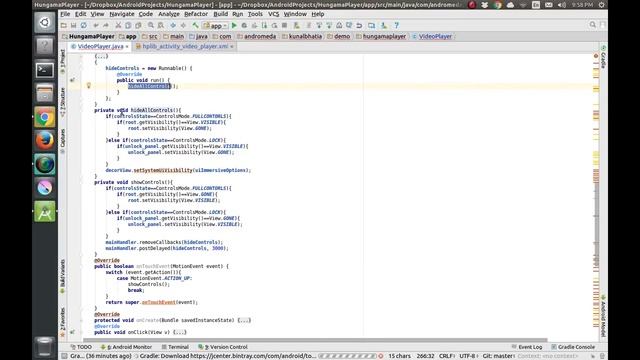Toggle the Build Variants tool window
Screen dimensions: 640x360
click(62, 276)
